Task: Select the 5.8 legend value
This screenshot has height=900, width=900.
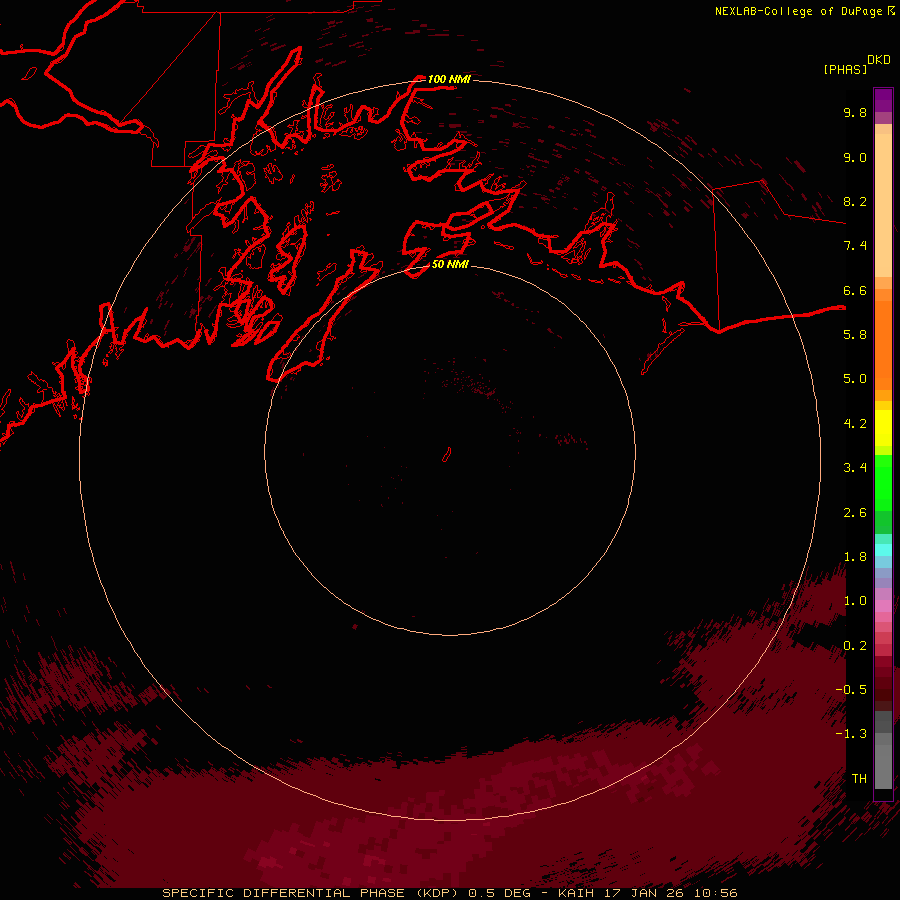Action: [855, 335]
